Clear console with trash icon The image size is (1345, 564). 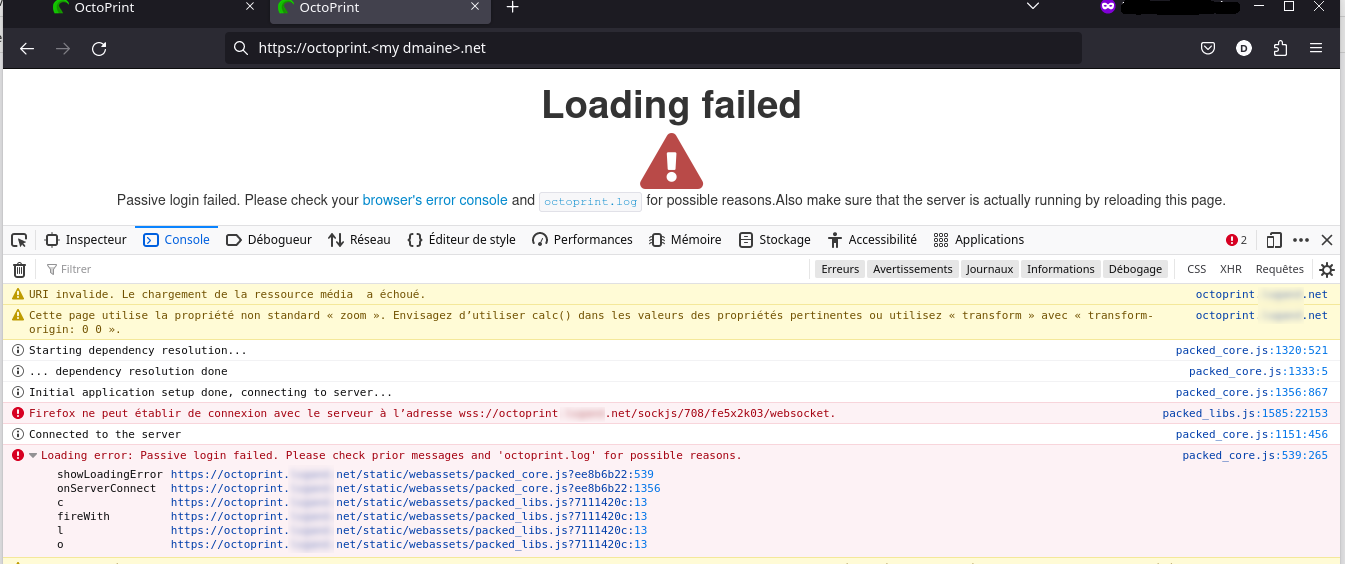(19, 269)
